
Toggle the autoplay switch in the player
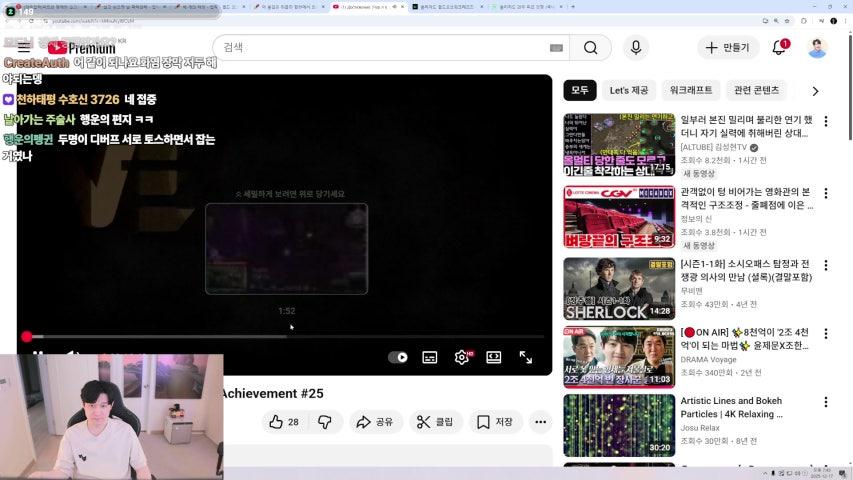(398, 357)
